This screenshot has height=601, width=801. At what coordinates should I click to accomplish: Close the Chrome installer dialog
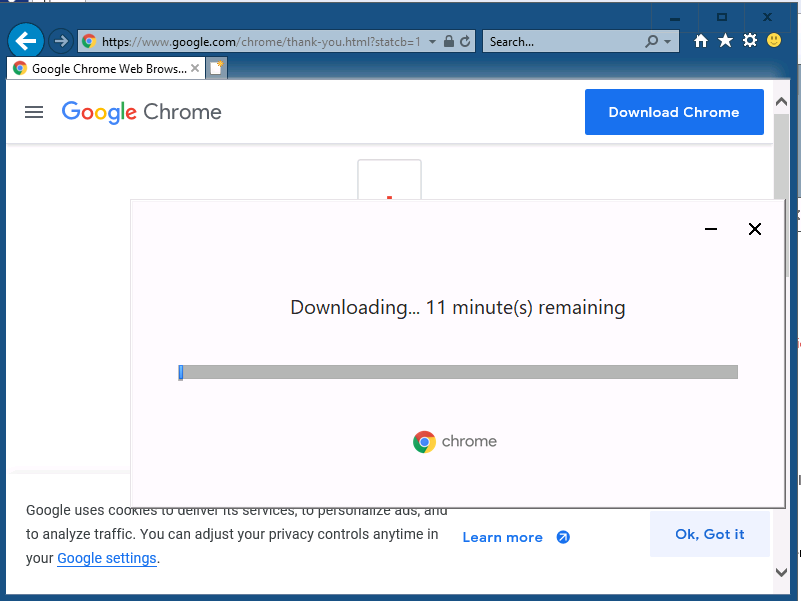coord(755,229)
